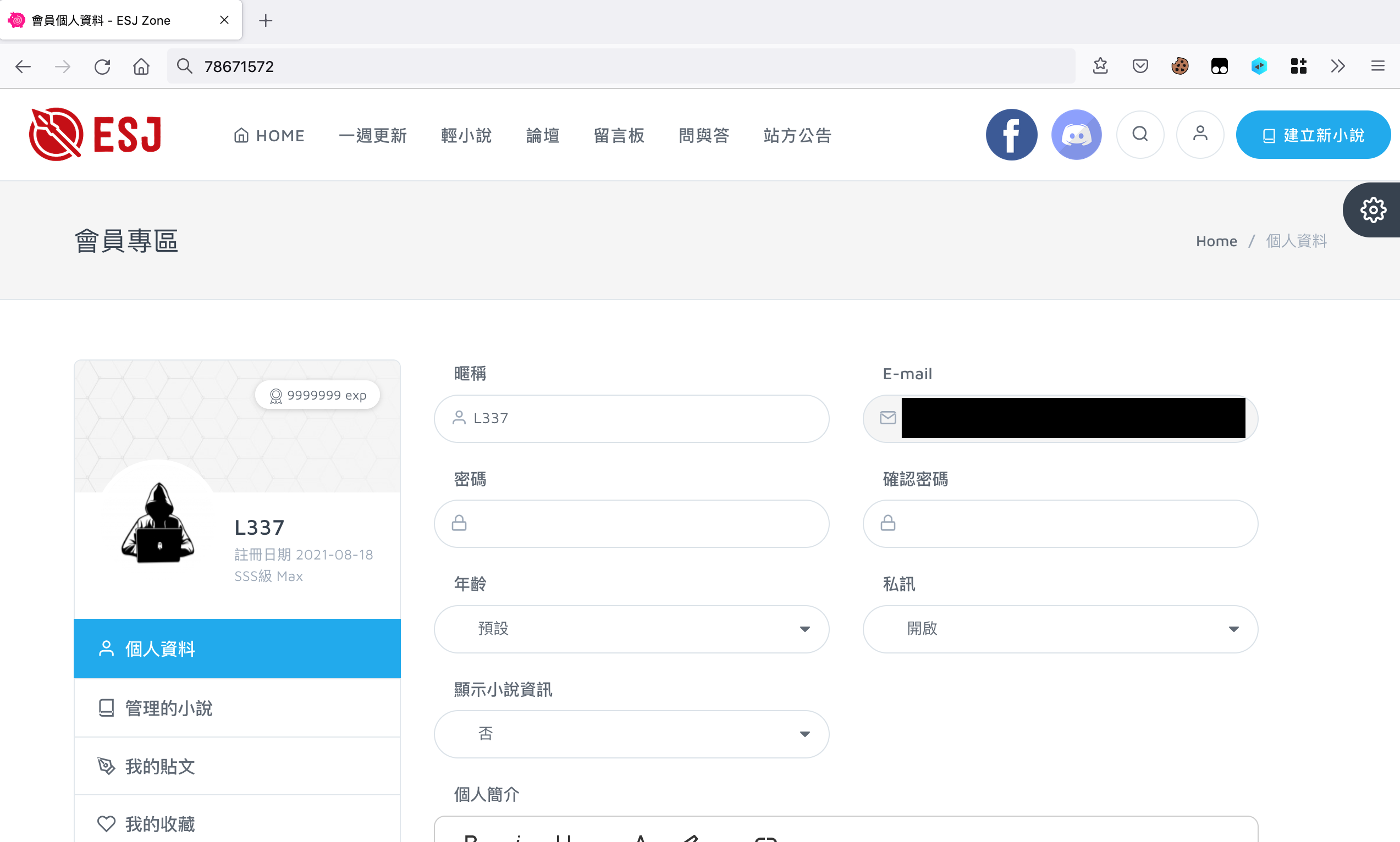This screenshot has height=842, width=1400.
Task: Open the user account icon
Action: pyautogui.click(x=1200, y=135)
